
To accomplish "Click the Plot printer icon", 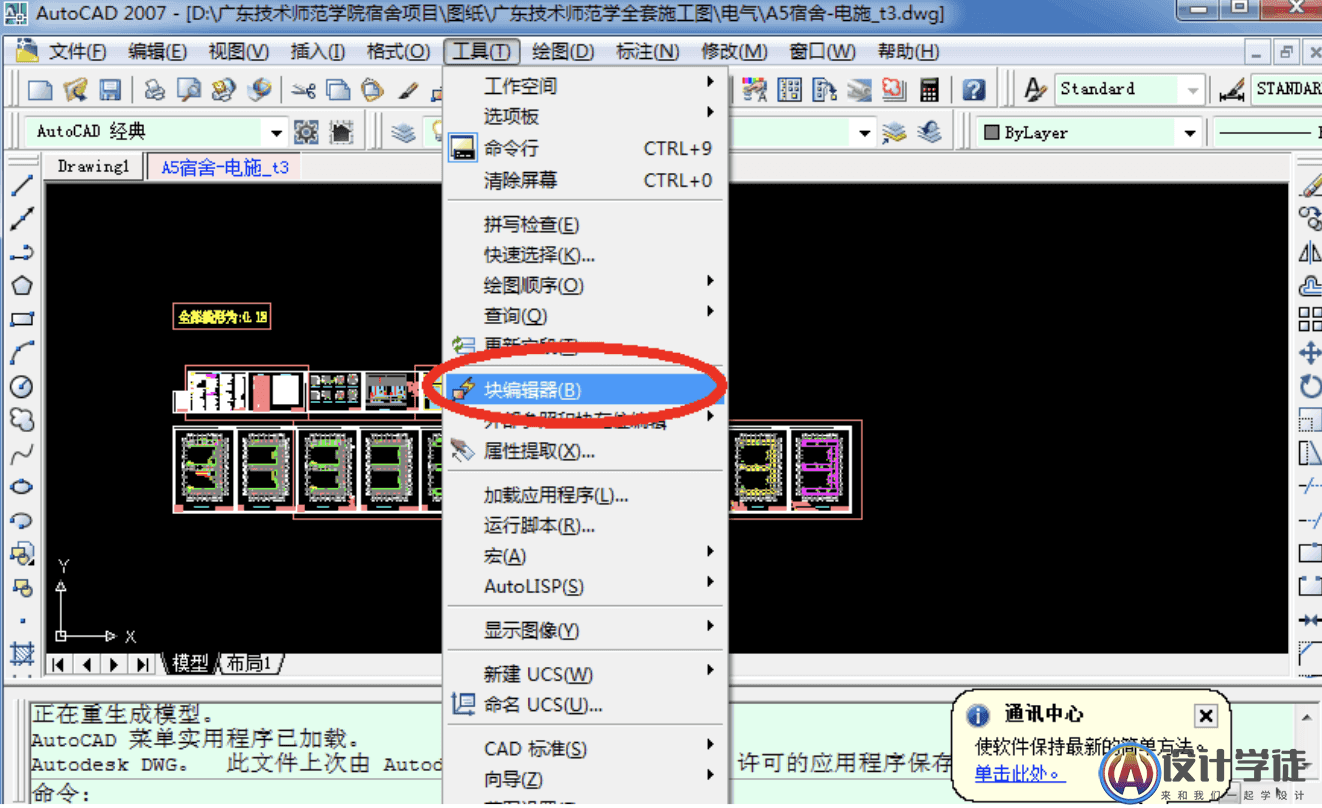I will (154, 90).
